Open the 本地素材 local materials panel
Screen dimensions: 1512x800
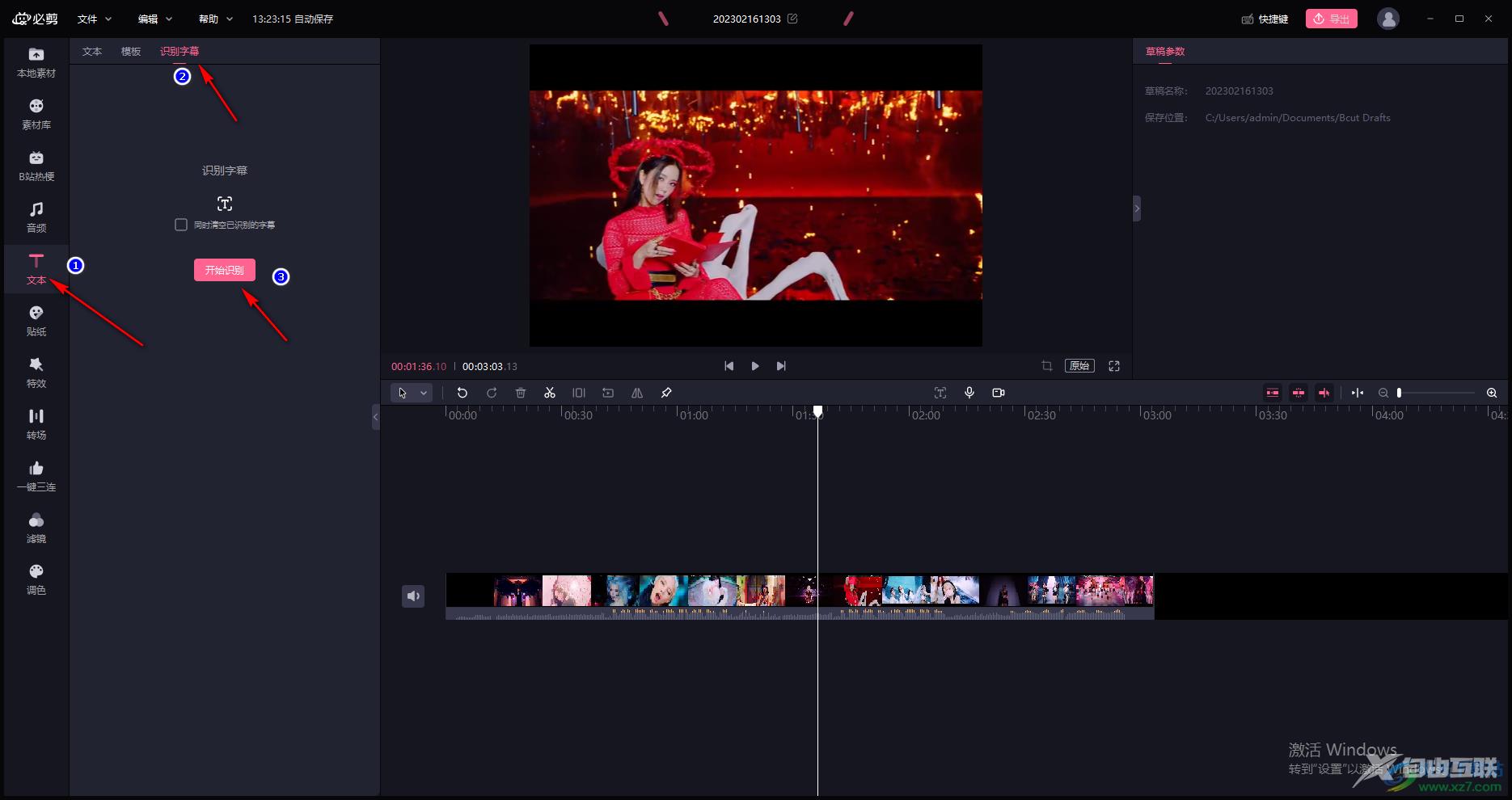(x=36, y=62)
